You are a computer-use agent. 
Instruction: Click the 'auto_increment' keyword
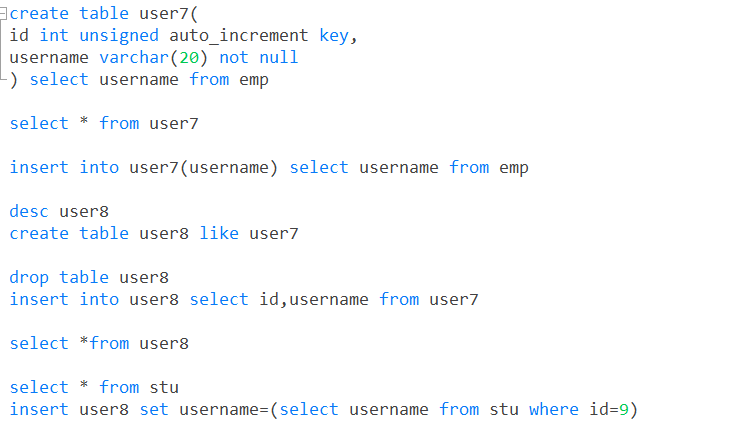tap(239, 36)
